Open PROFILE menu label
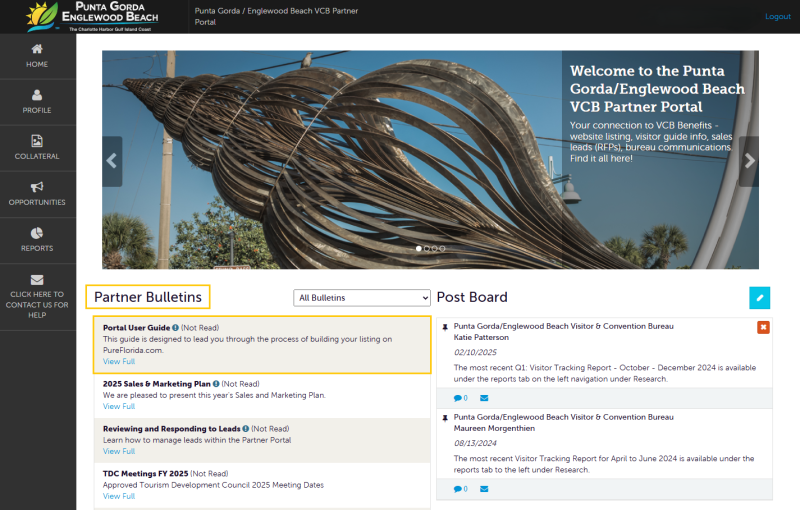Screen dimensions: 800x510 (x=37, y=110)
